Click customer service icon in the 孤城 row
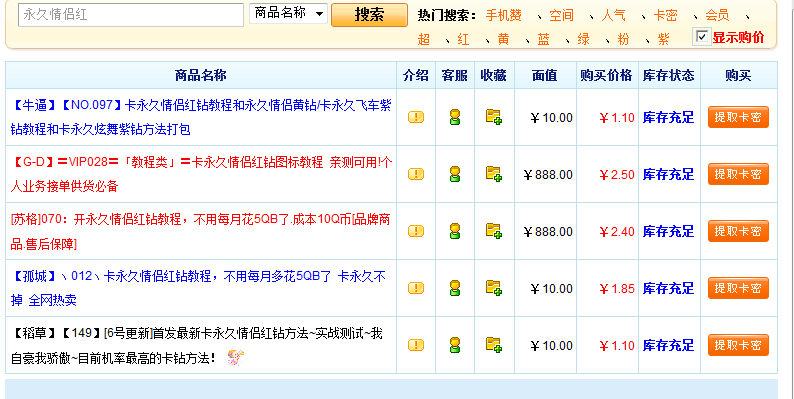794x399 pixels. coord(455,288)
